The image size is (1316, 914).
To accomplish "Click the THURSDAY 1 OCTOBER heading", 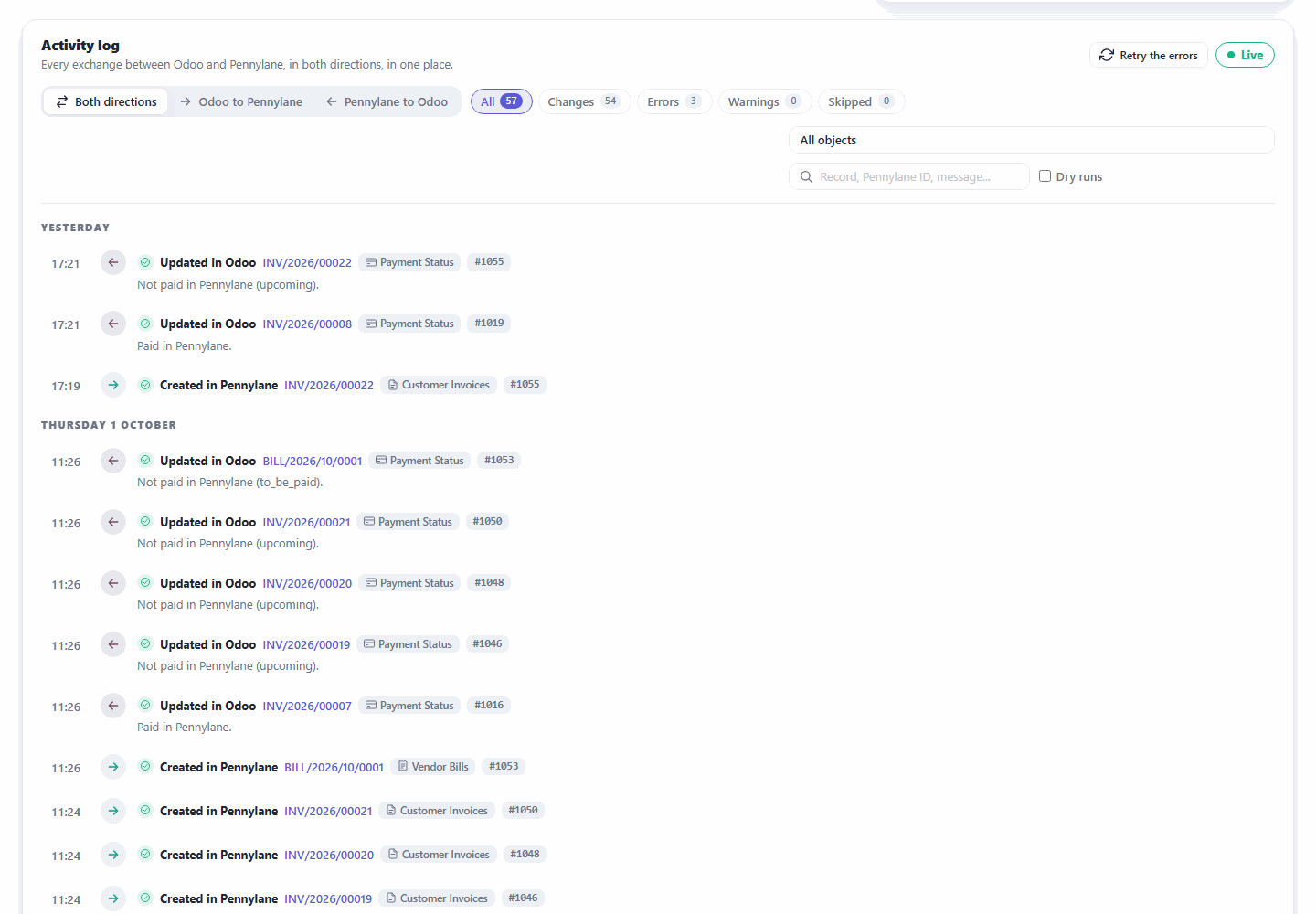I will (x=109, y=425).
